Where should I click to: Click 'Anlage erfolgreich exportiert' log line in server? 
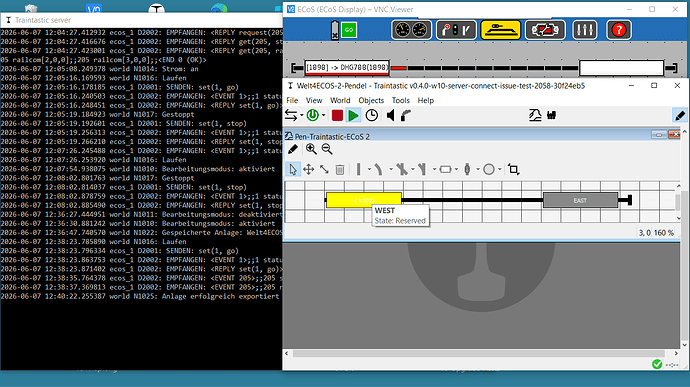point(220,296)
